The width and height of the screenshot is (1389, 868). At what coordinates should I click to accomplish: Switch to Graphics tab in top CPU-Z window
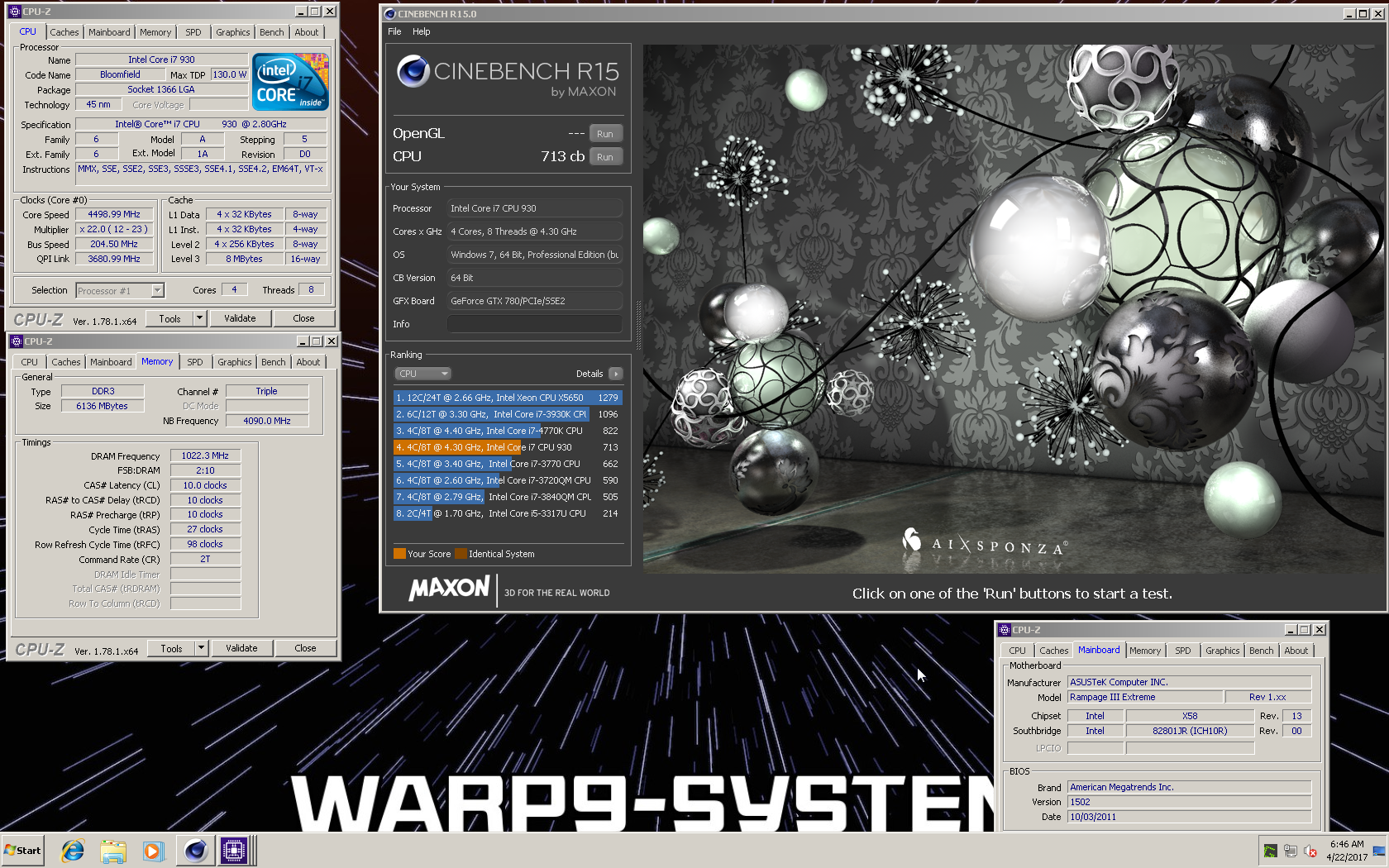[x=232, y=32]
